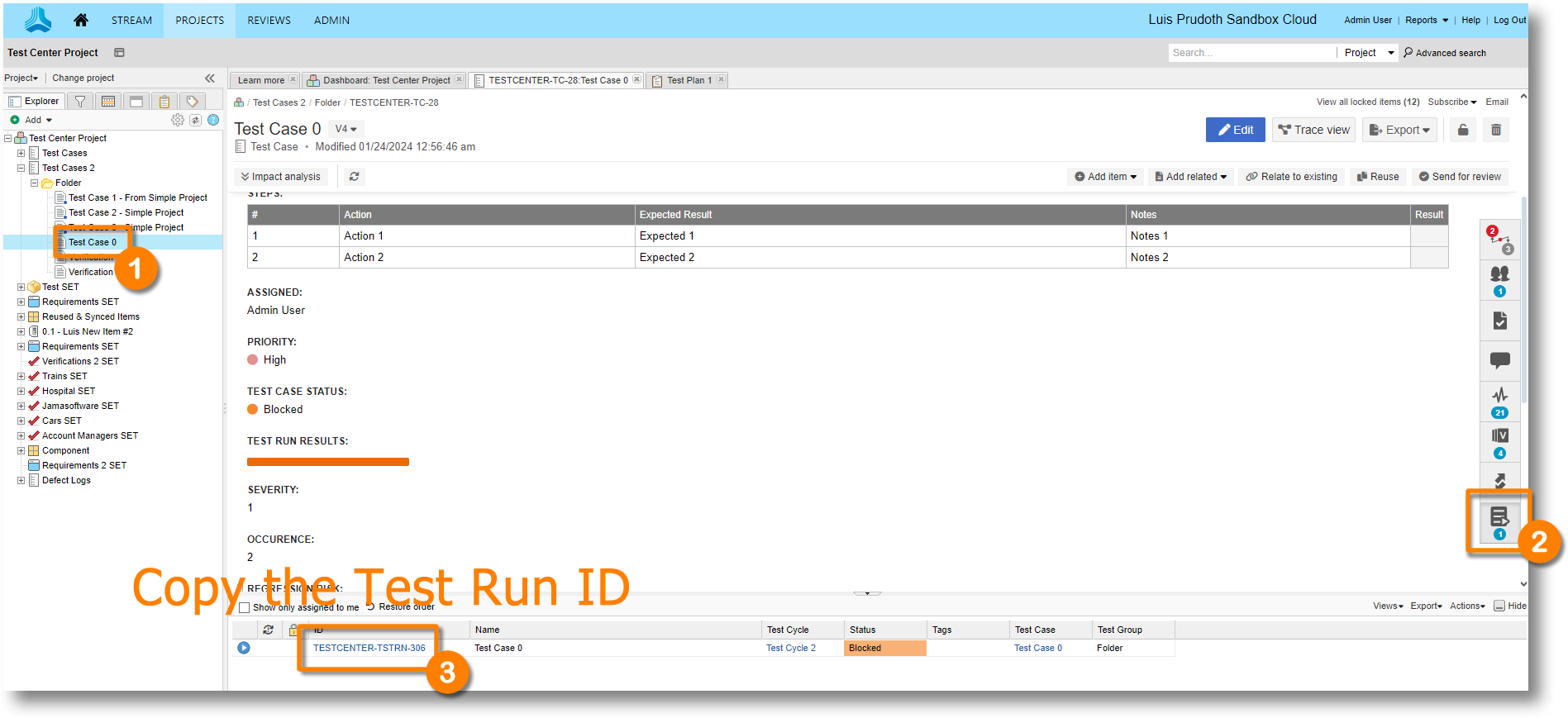Click the search input field
This screenshot has height=718, width=1568.
coord(1250,53)
